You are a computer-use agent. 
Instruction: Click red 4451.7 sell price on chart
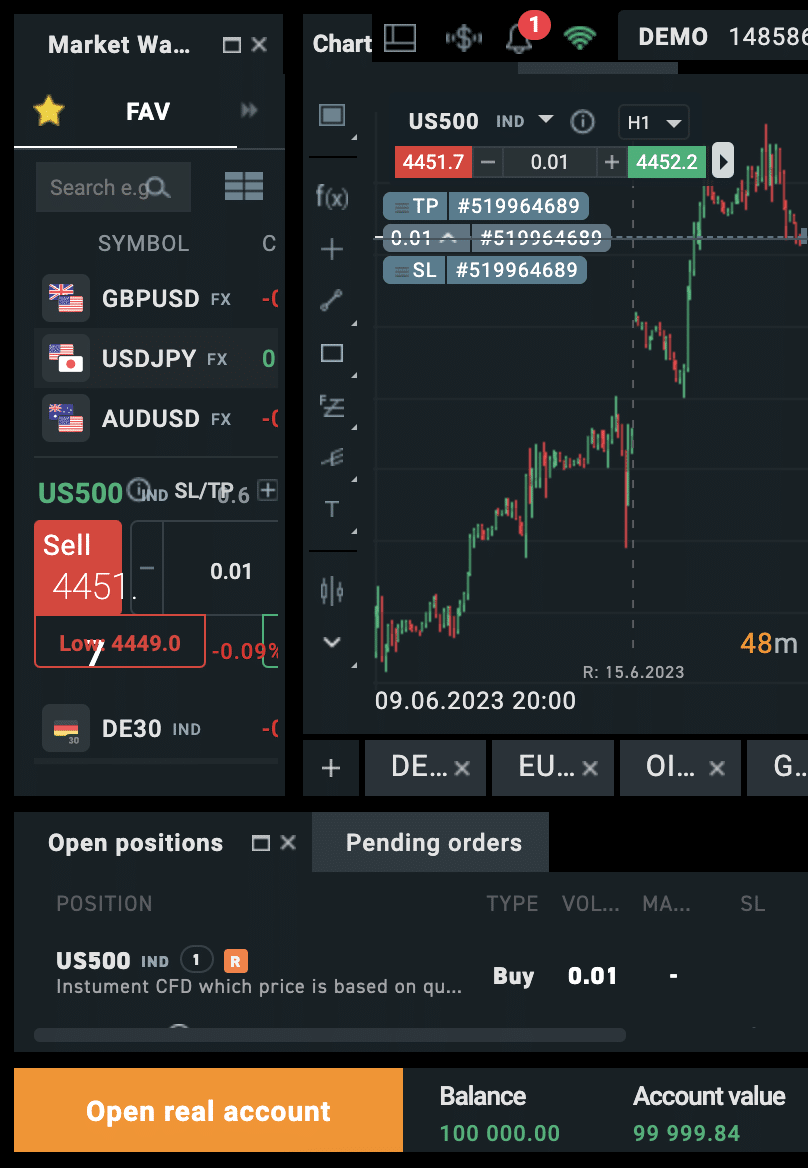(433, 162)
